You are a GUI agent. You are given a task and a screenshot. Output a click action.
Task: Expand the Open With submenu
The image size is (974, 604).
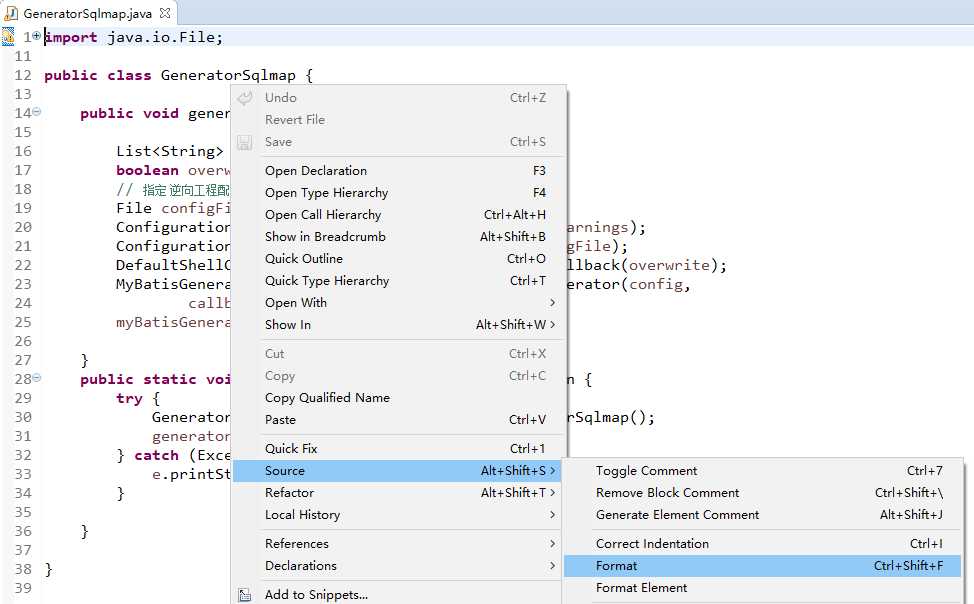(399, 303)
